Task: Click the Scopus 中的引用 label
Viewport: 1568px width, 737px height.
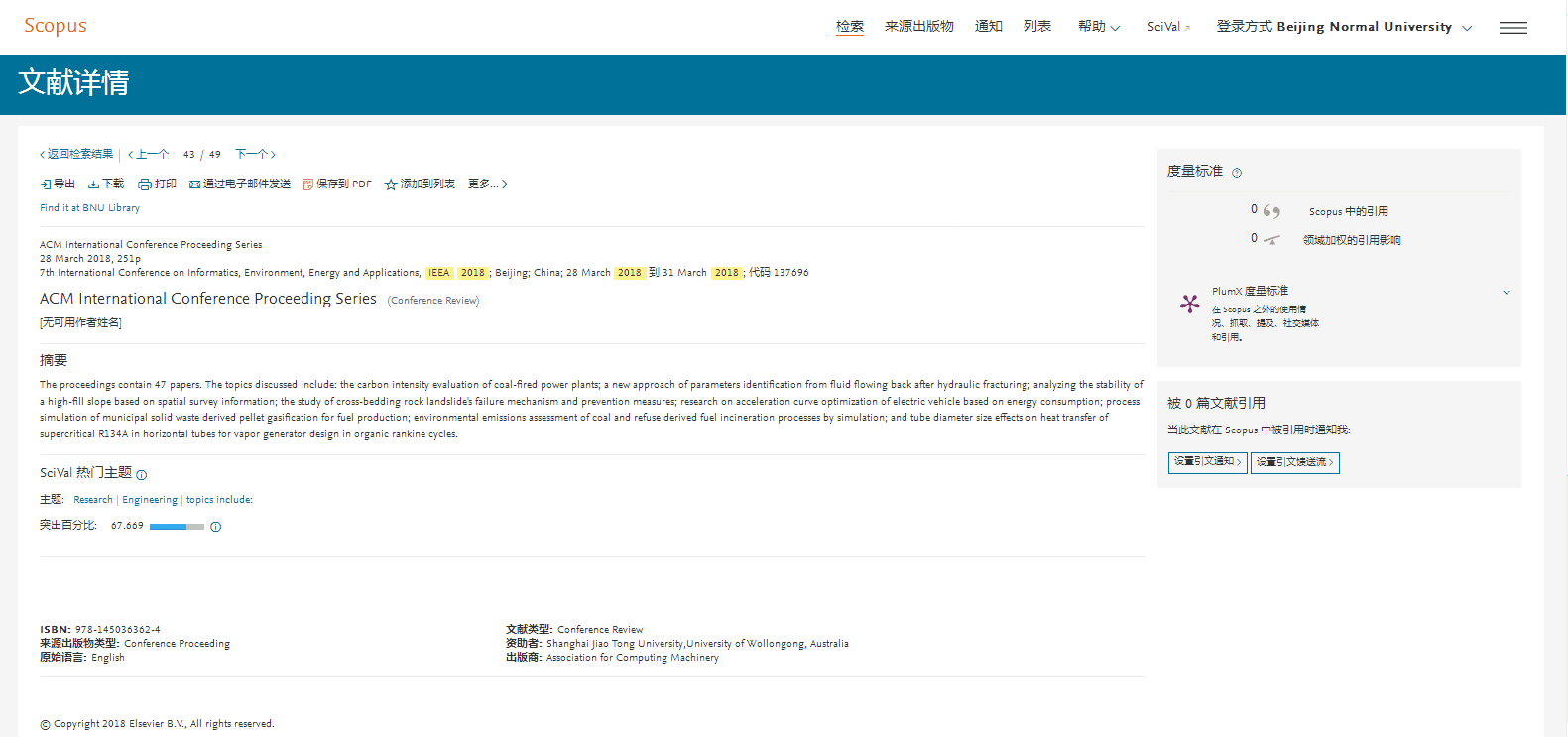Action: (x=1349, y=211)
